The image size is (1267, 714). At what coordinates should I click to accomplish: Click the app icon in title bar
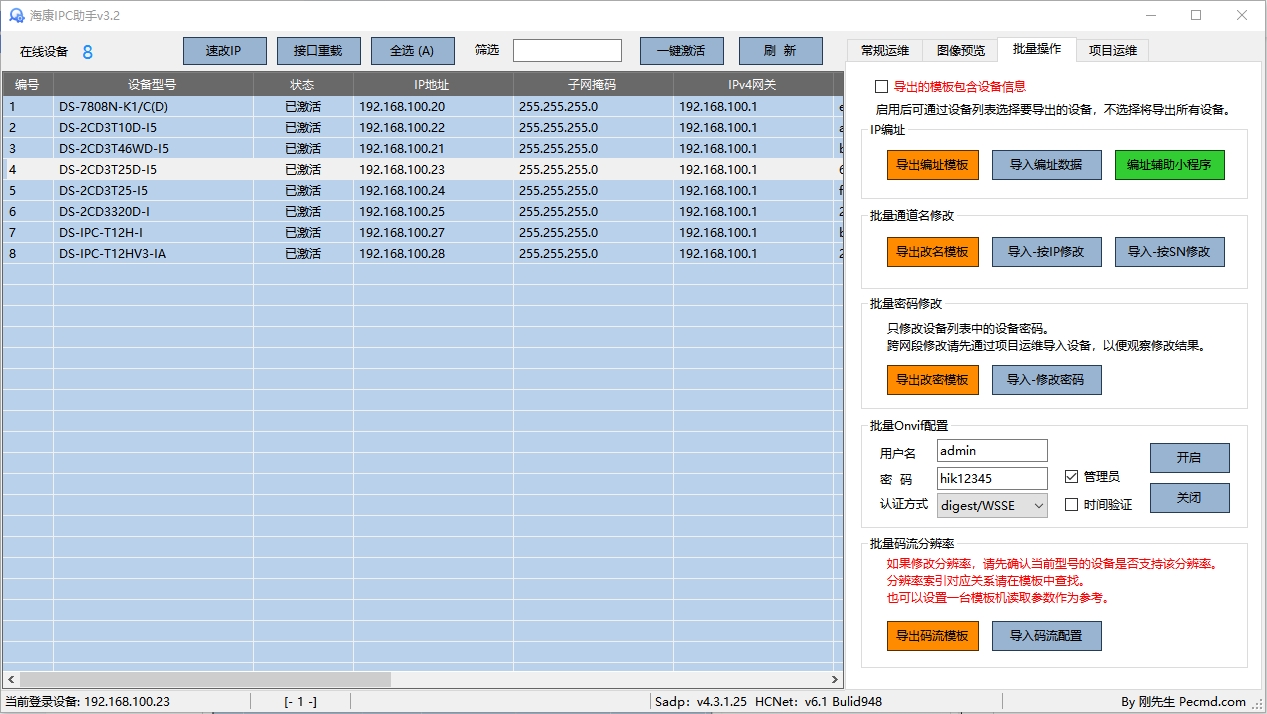pos(16,16)
